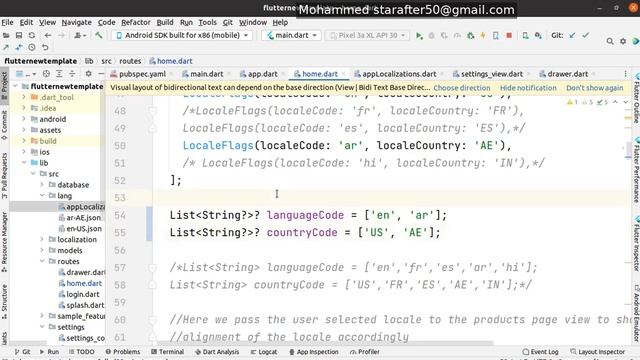640x360 pixels.
Task: Switch to the appLocalizations.dart tab
Action: [399, 74]
